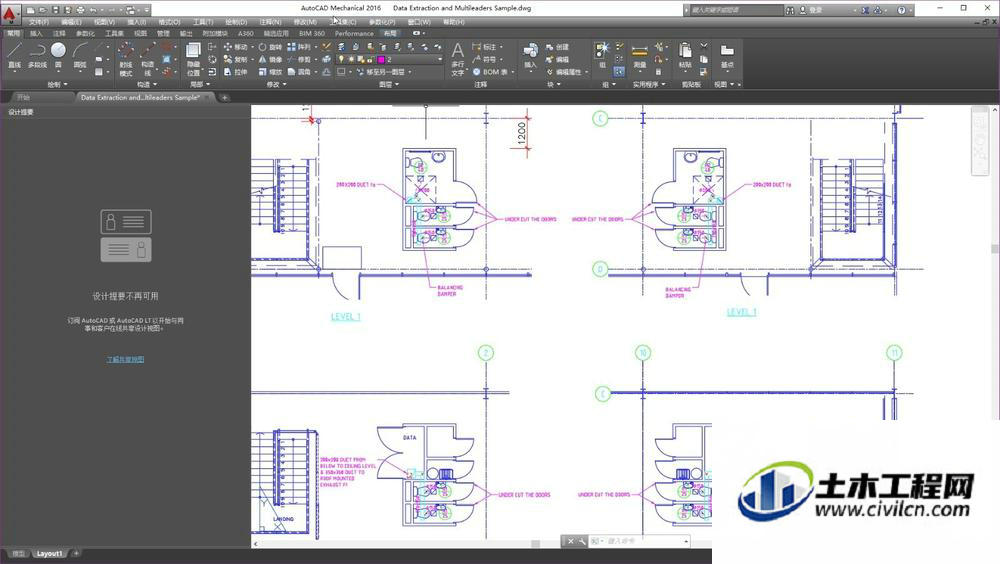Click the Sign In (登录) button
Image resolution: width=1000 pixels, height=564 pixels.
point(811,10)
